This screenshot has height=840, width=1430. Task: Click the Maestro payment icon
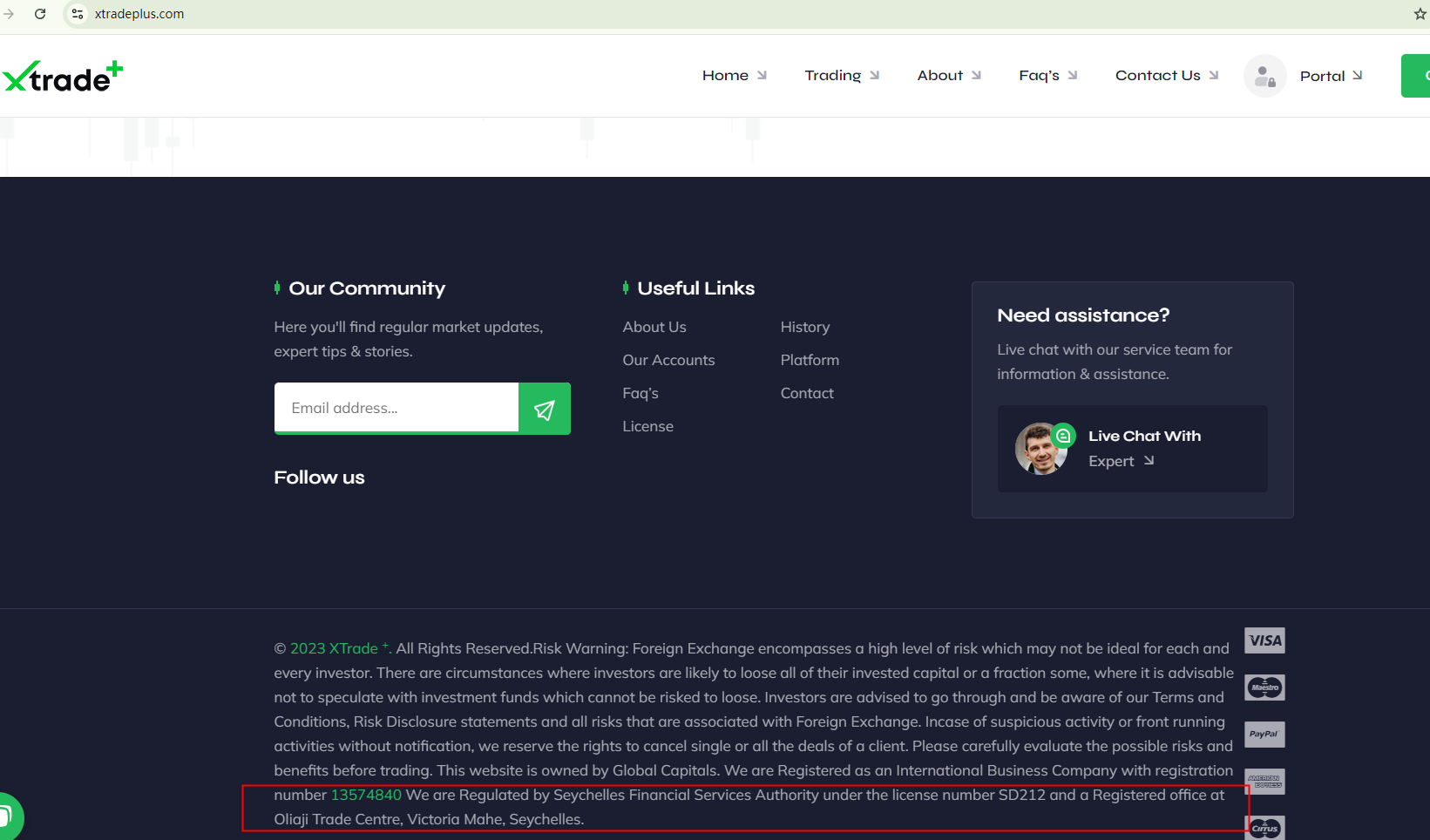(1264, 688)
